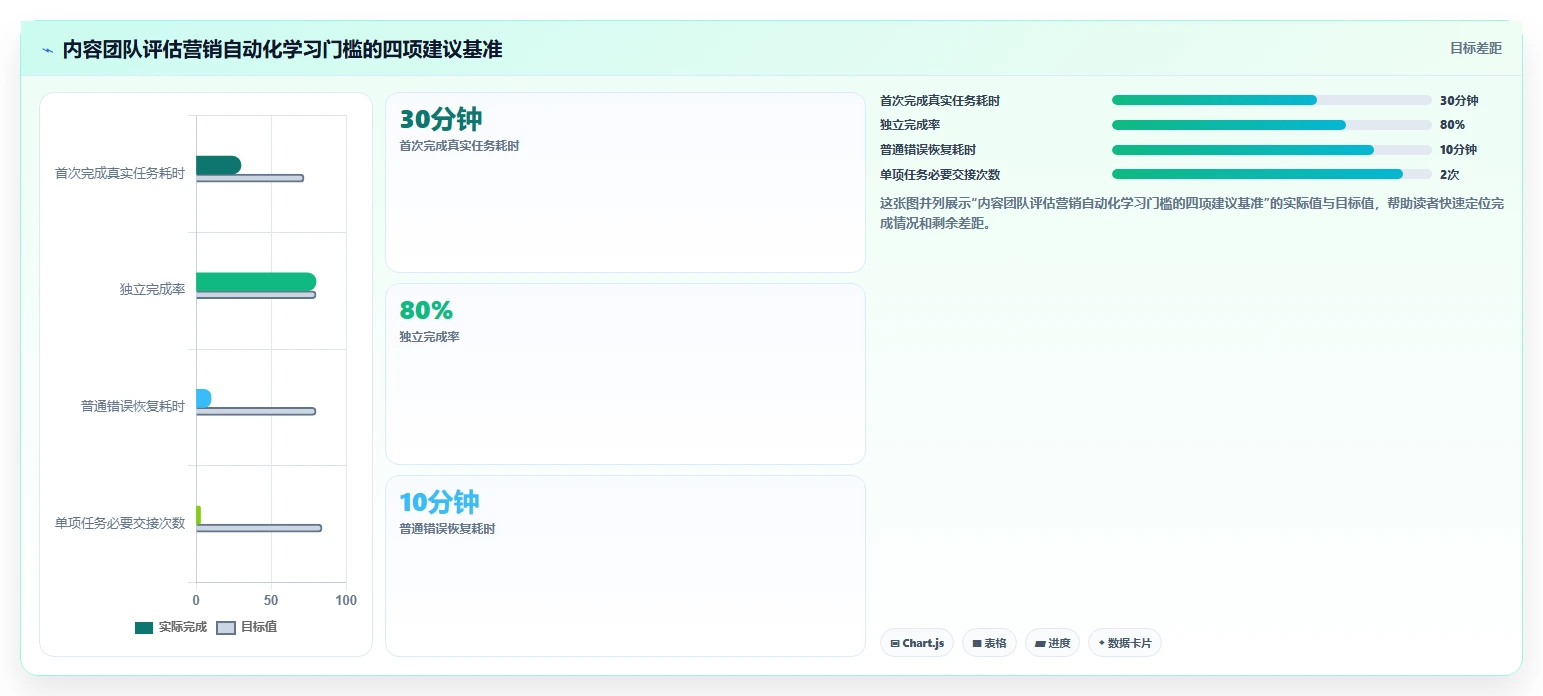Click the description paragraph starting 这张图并列展示
The height and width of the screenshot is (696, 1543).
click(1192, 214)
